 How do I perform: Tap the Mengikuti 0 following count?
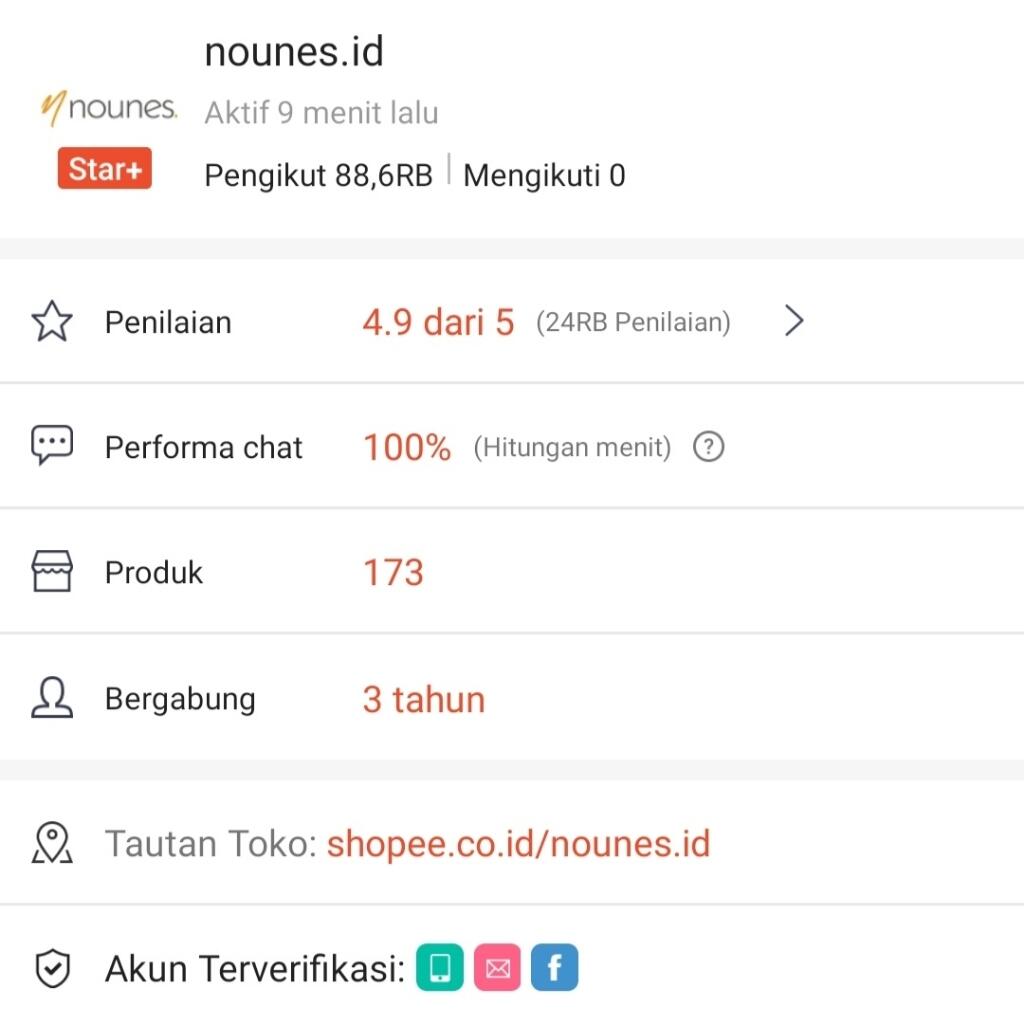click(544, 175)
